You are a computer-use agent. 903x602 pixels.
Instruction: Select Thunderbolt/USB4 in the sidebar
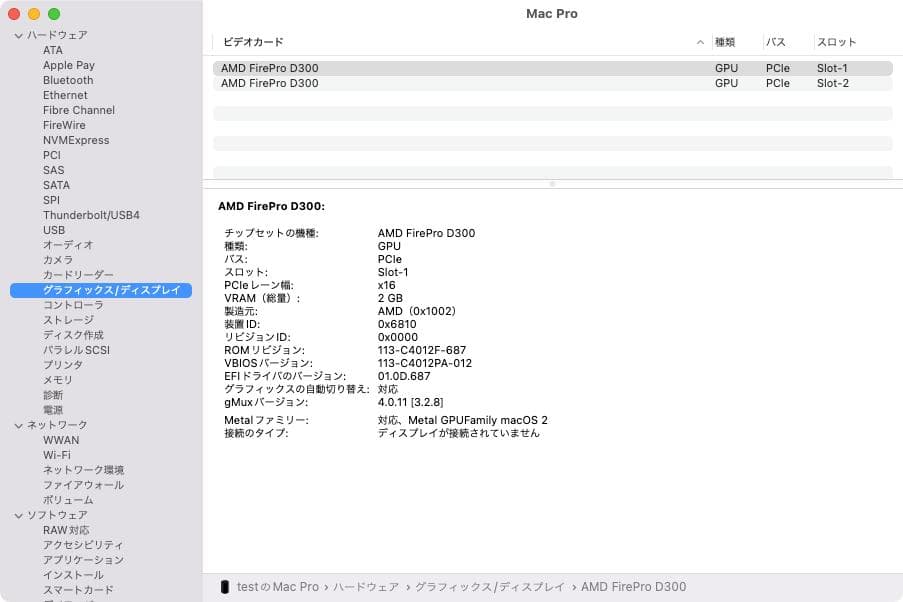91,214
